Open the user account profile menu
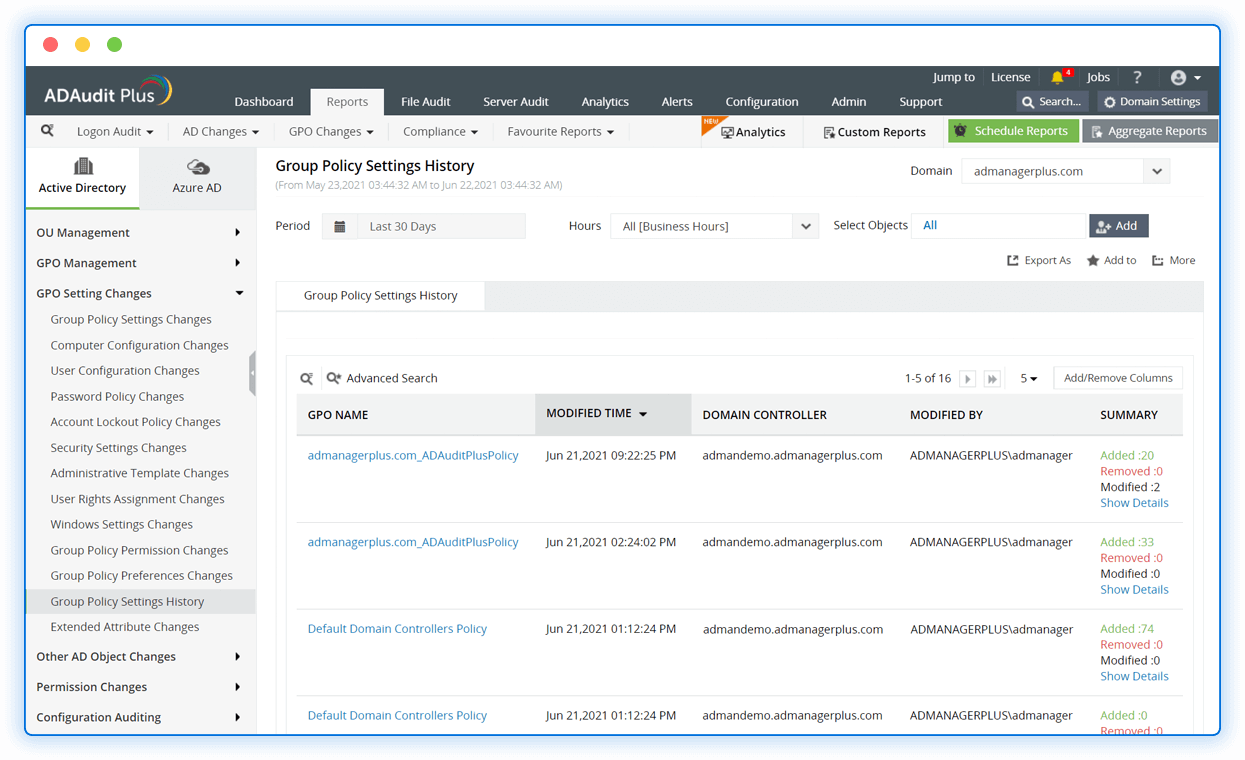Viewport: 1245px width, 760px height. [1185, 77]
